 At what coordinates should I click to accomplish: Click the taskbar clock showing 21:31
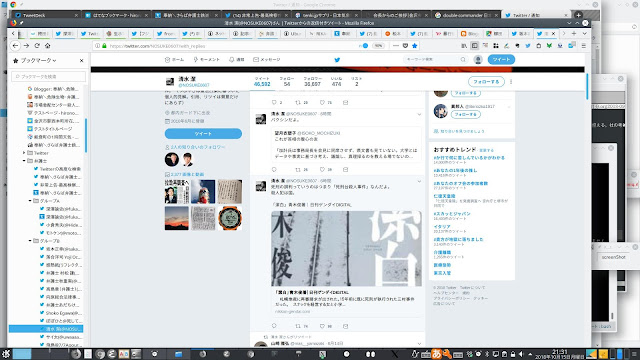point(560,354)
